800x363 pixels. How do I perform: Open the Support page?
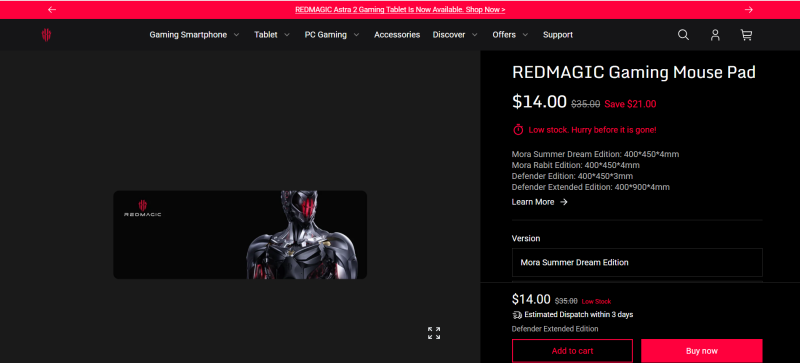(x=558, y=35)
